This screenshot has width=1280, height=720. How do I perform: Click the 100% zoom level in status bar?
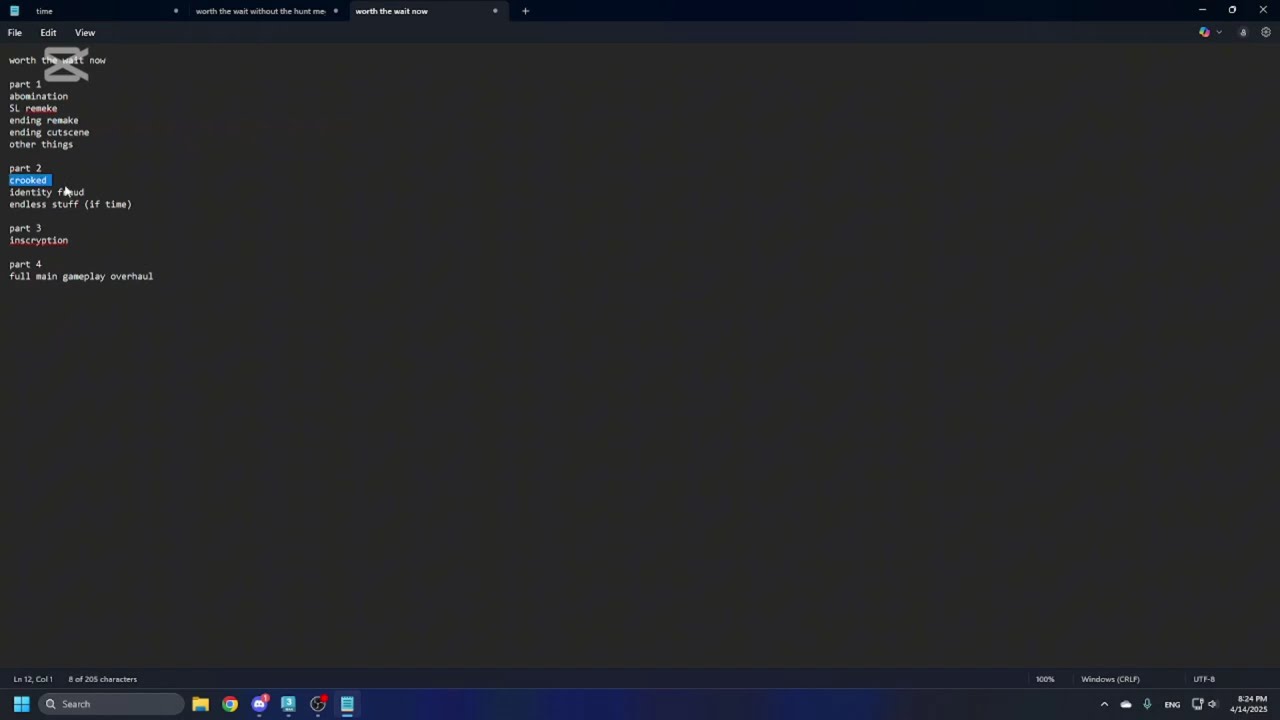click(1045, 679)
